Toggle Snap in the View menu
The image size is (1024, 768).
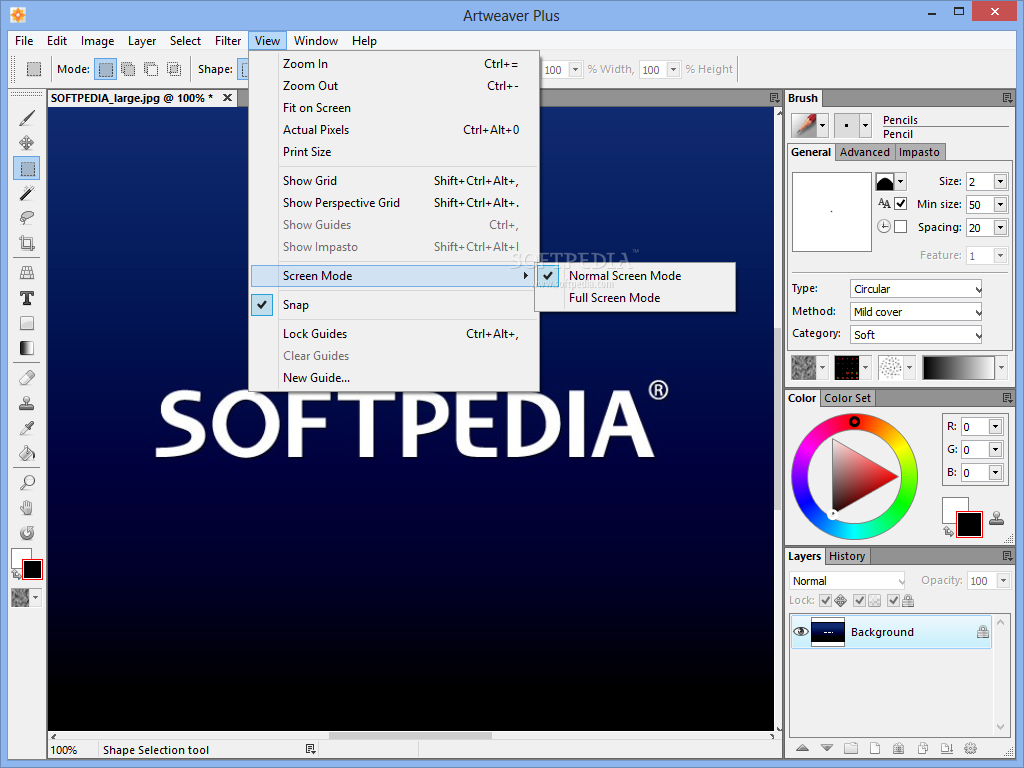click(395, 305)
